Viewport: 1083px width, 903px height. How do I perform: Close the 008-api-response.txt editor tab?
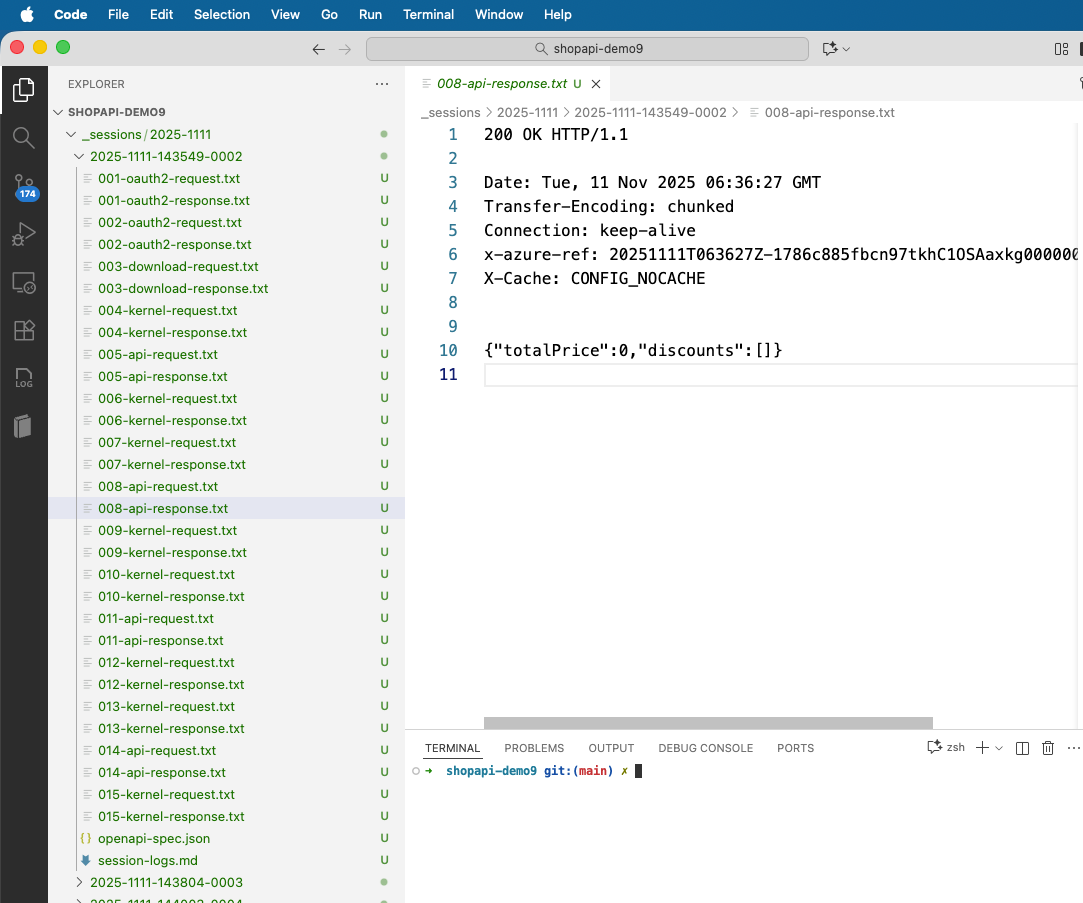coord(596,84)
